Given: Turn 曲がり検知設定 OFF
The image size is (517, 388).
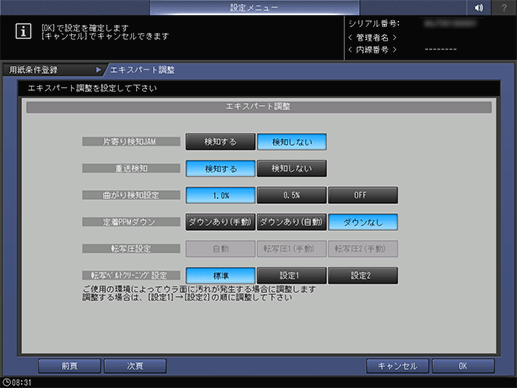Looking at the screenshot, I should coord(363,195).
